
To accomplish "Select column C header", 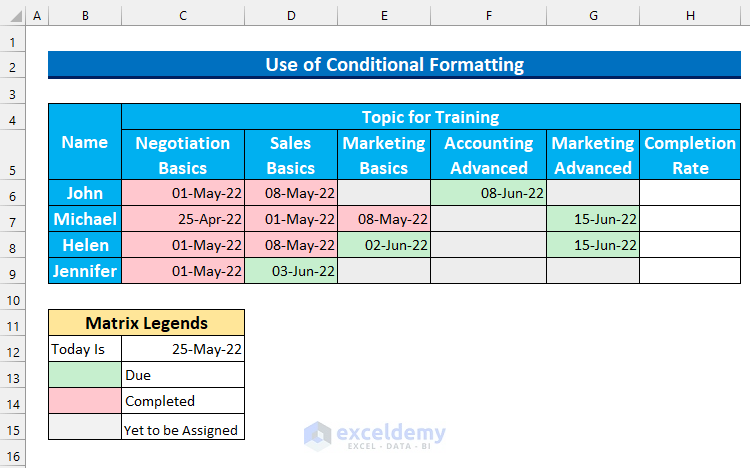I will pos(183,17).
